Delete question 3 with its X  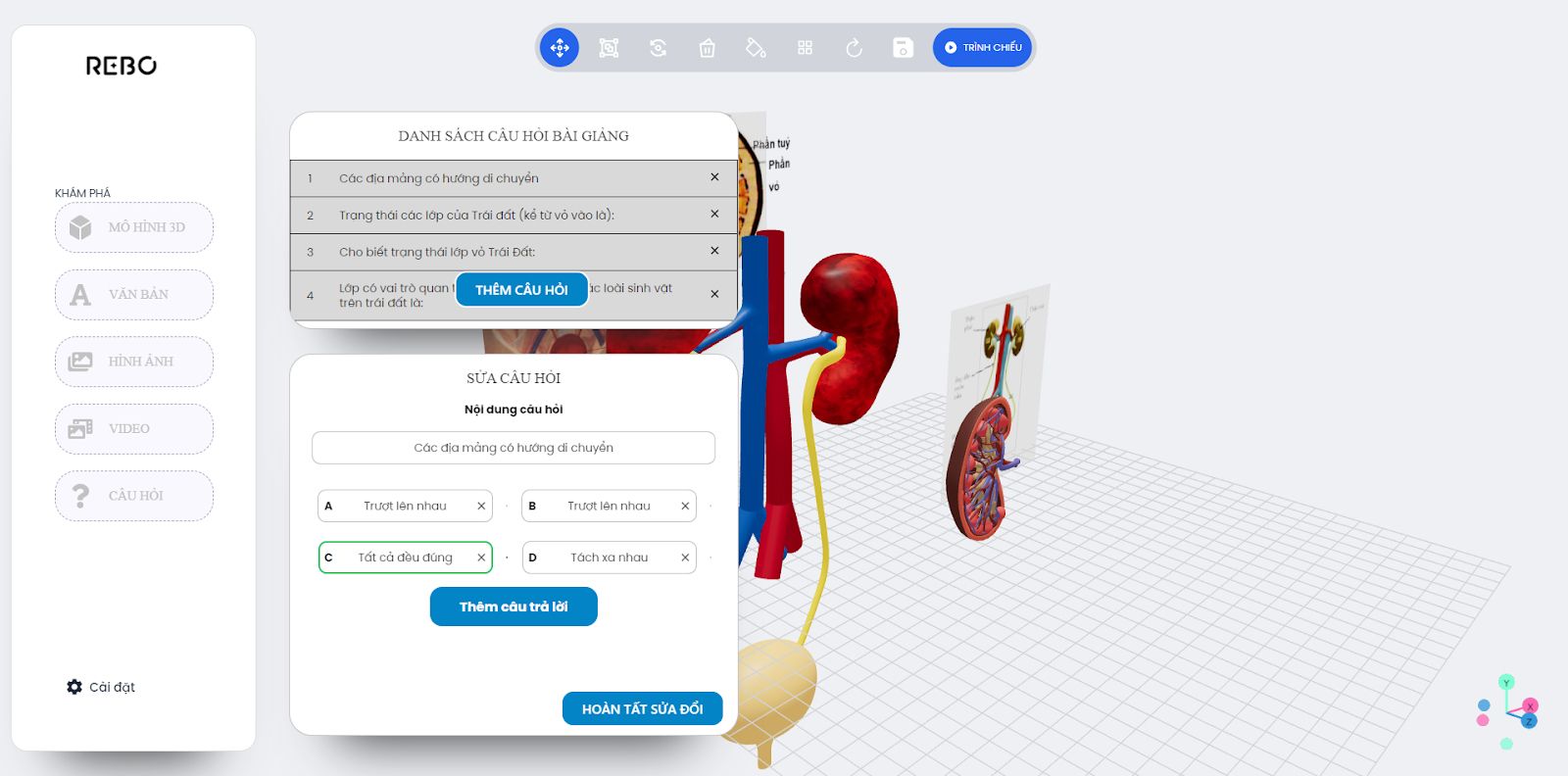714,251
